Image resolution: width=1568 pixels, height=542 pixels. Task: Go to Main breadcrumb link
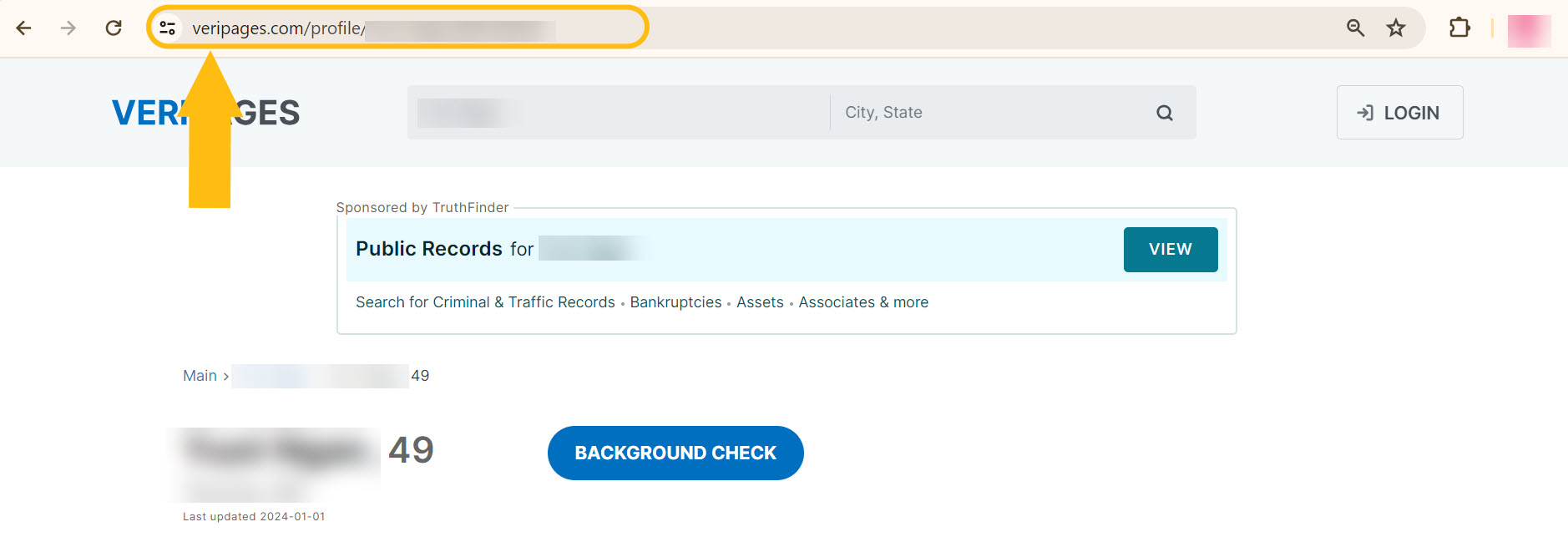pos(200,376)
